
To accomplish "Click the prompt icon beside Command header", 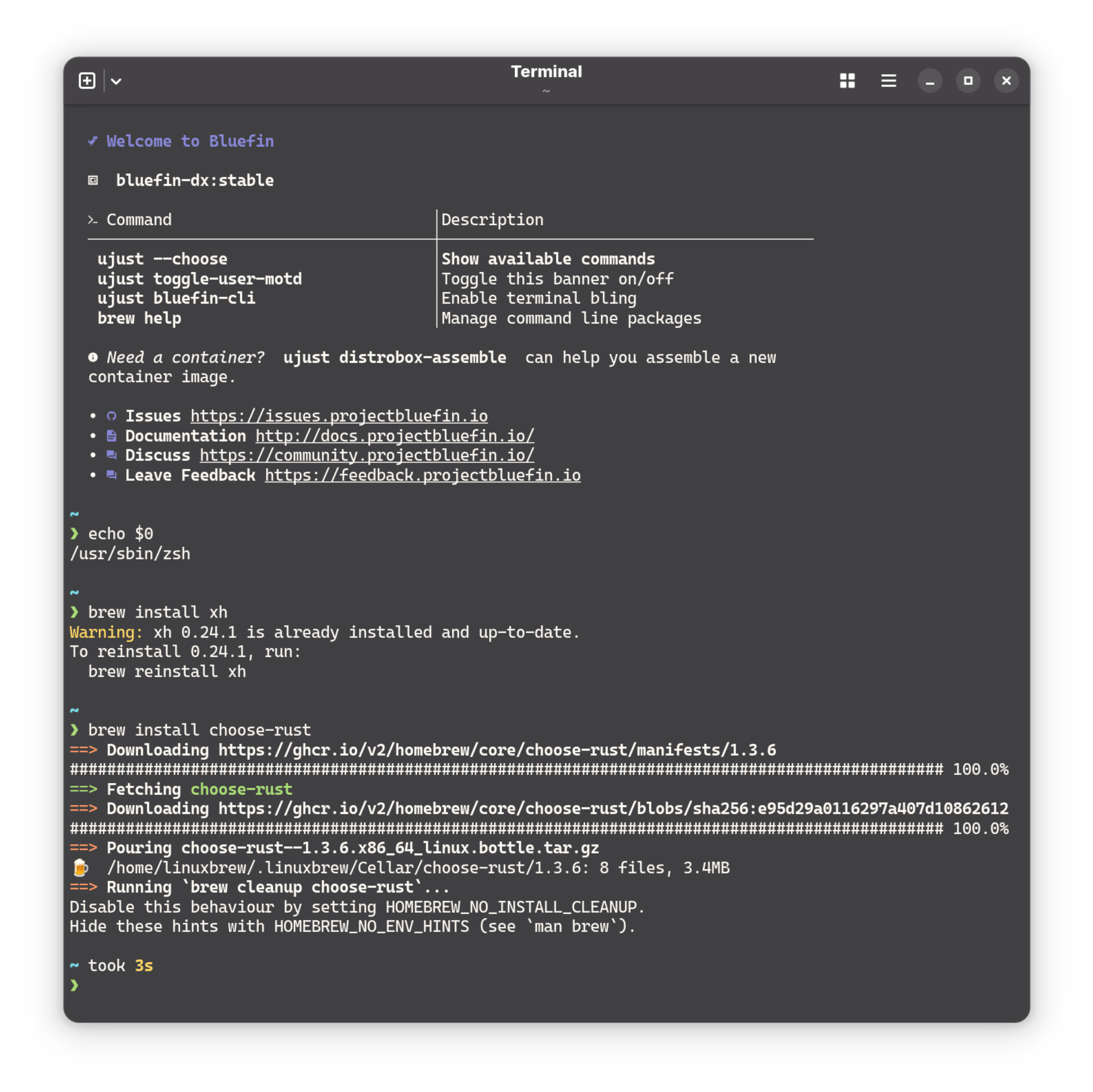I will coord(93,220).
